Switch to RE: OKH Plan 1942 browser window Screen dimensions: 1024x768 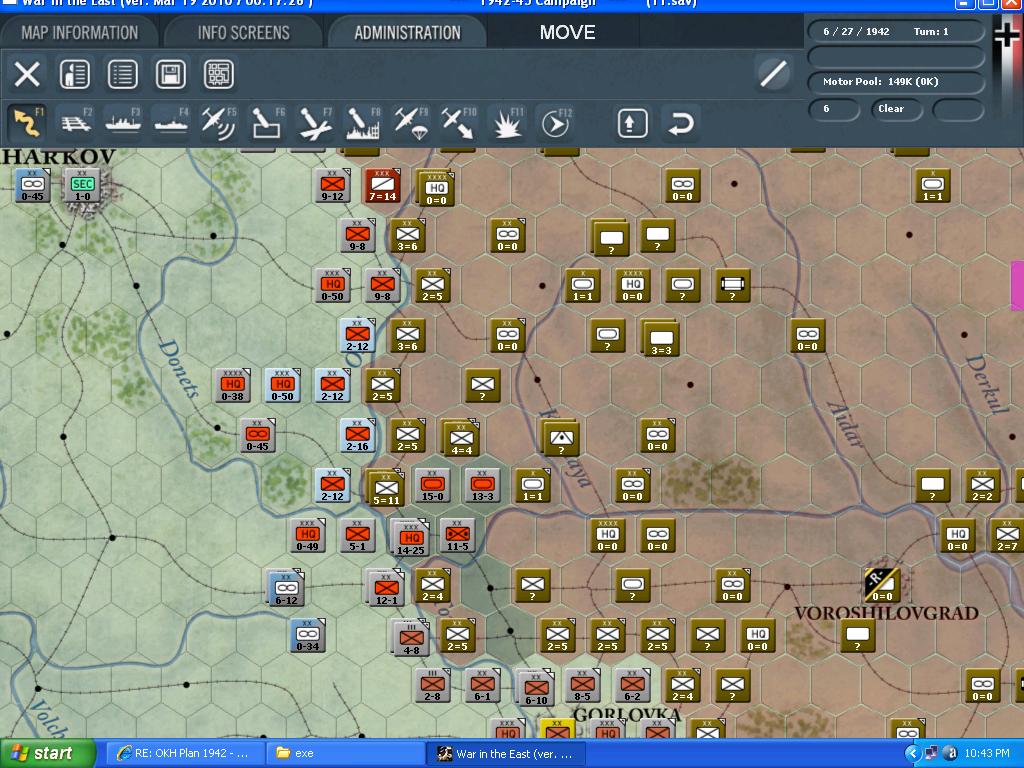pos(184,754)
